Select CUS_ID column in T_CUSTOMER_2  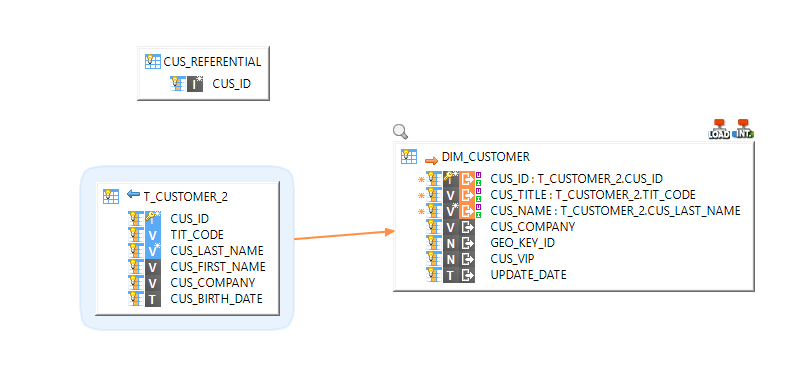190,219
